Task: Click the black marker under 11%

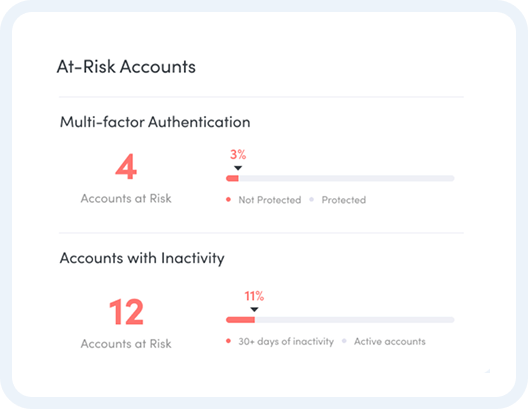Action: coord(254,309)
